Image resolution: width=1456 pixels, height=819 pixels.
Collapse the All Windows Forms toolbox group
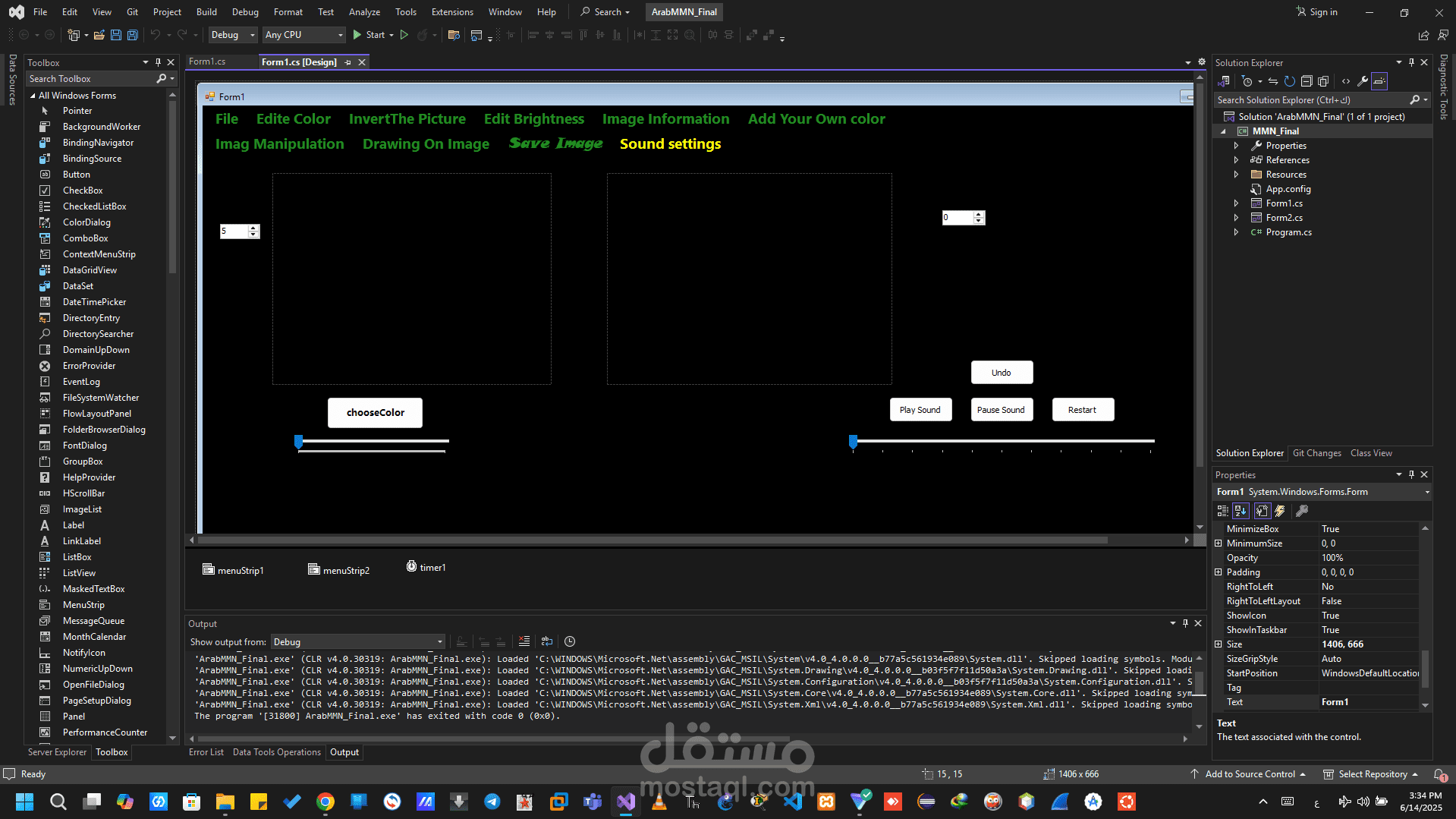pos(33,96)
